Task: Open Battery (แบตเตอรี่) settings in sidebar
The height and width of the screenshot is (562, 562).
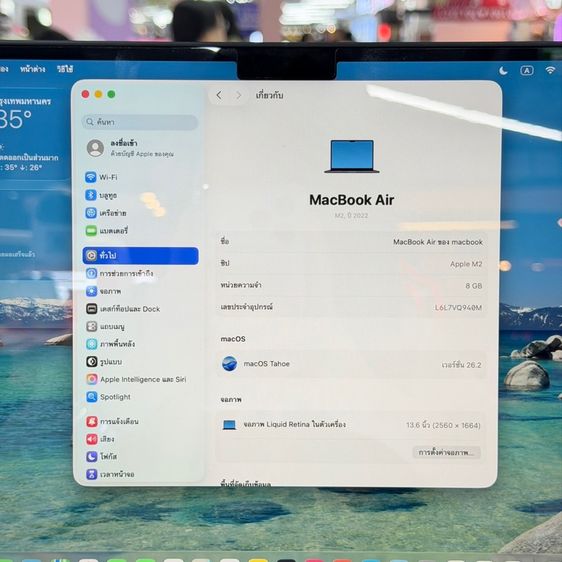Action: [106, 231]
